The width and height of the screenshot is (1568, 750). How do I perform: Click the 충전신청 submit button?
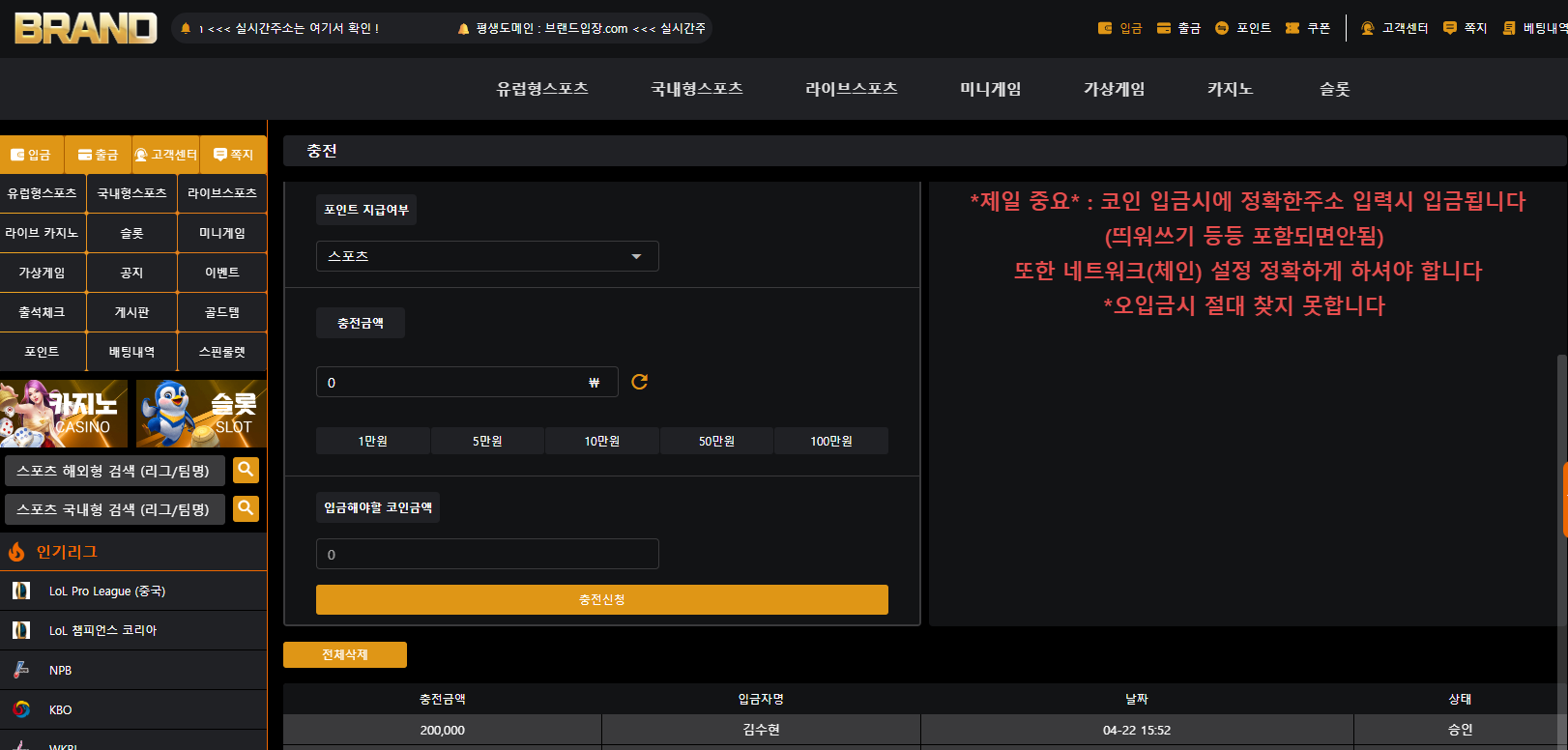click(x=601, y=599)
